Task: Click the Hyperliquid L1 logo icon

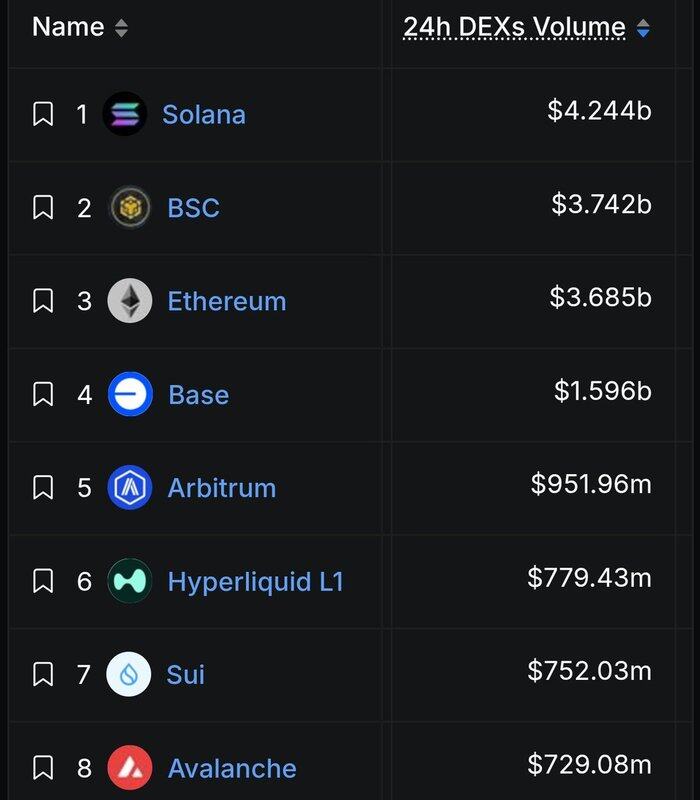Action: [x=130, y=581]
